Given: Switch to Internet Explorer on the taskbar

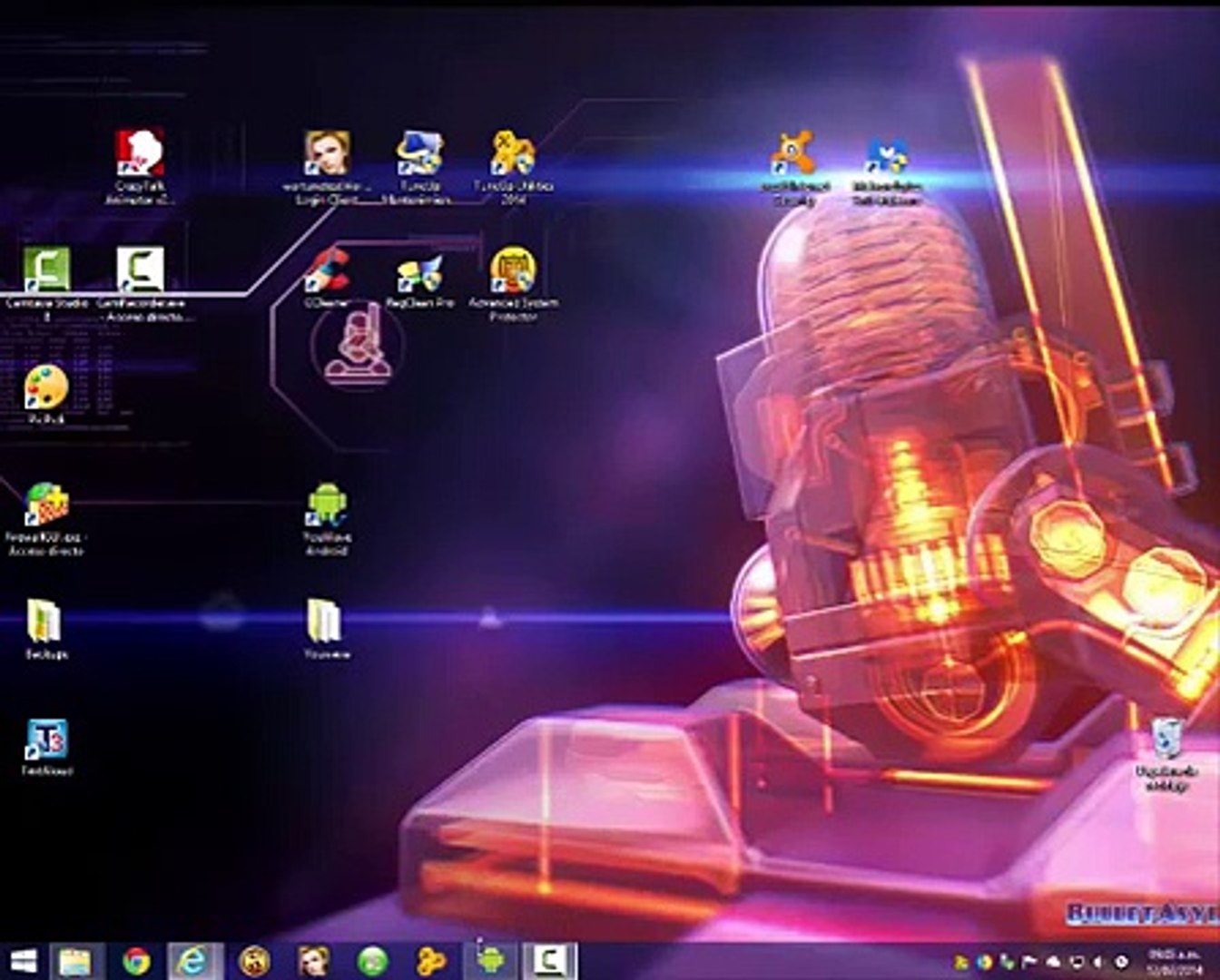Looking at the screenshot, I should tap(194, 961).
